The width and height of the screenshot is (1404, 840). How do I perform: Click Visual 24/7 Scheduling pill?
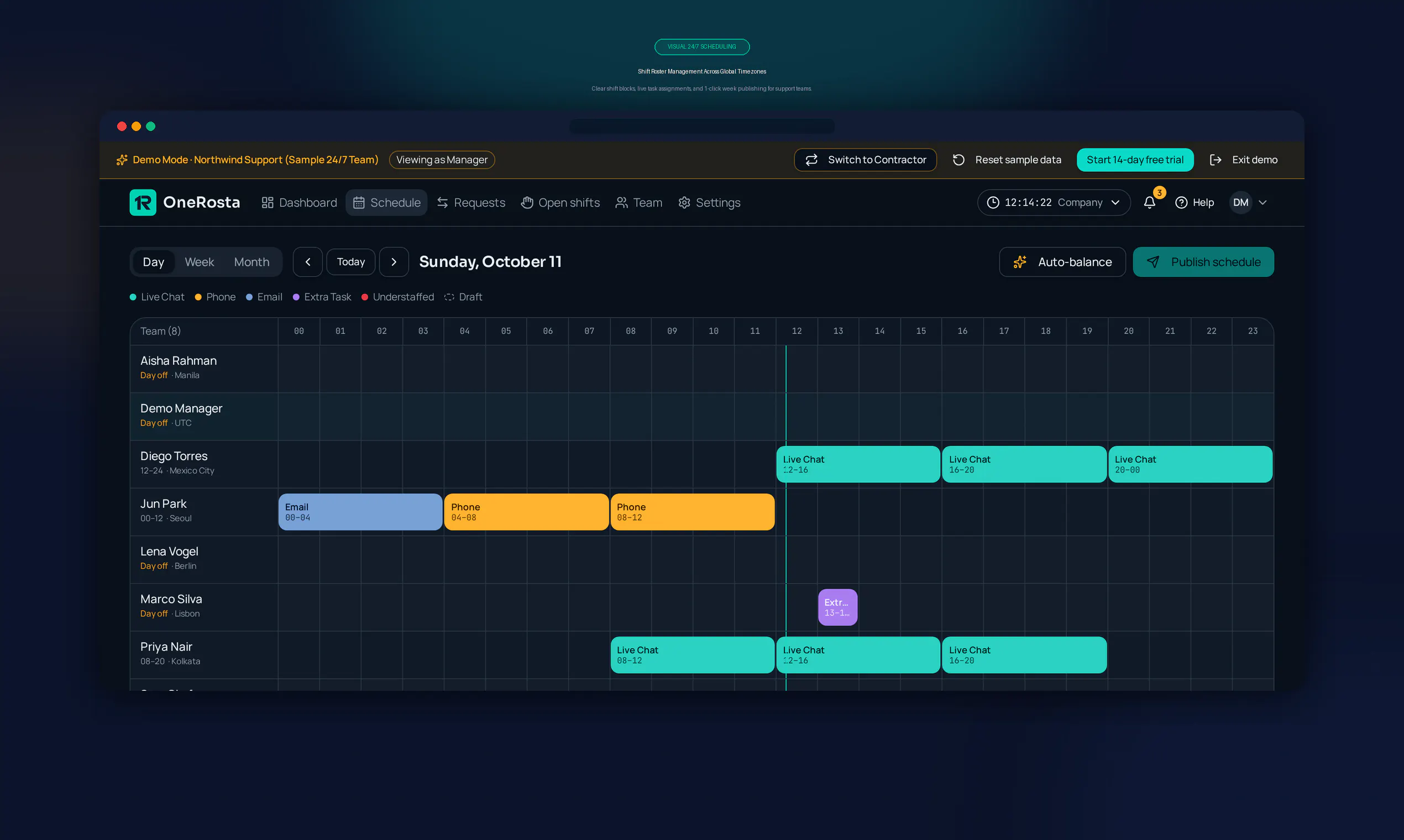(x=701, y=46)
